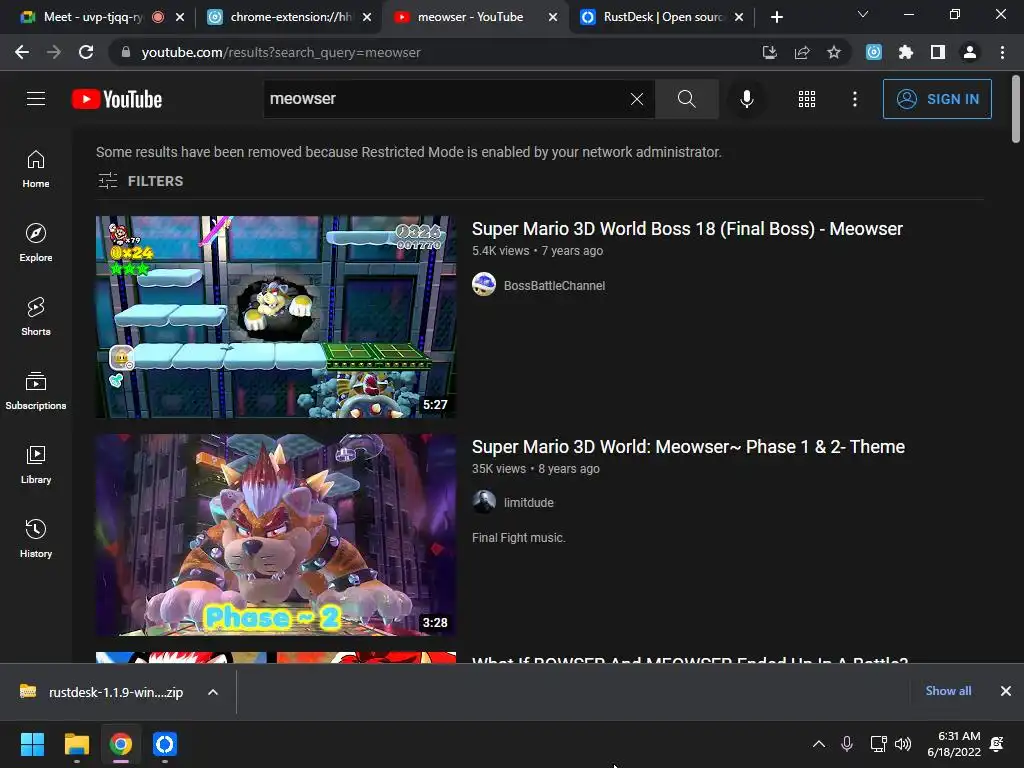Viewport: 1024px width, 768px height.
Task: Click the install app icon in address bar
Action: click(x=770, y=52)
